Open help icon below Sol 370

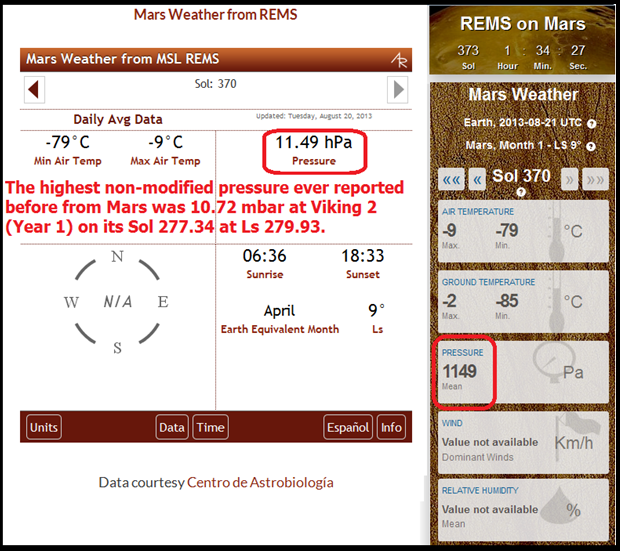(x=521, y=192)
